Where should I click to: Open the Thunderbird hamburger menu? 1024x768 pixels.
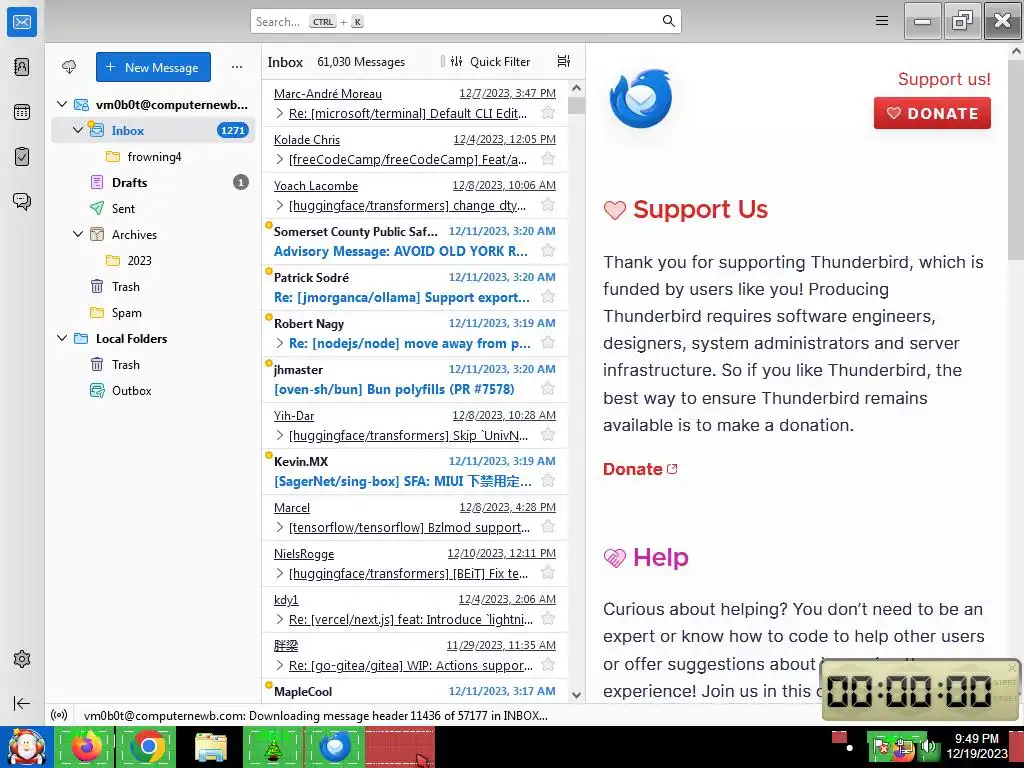click(x=882, y=21)
